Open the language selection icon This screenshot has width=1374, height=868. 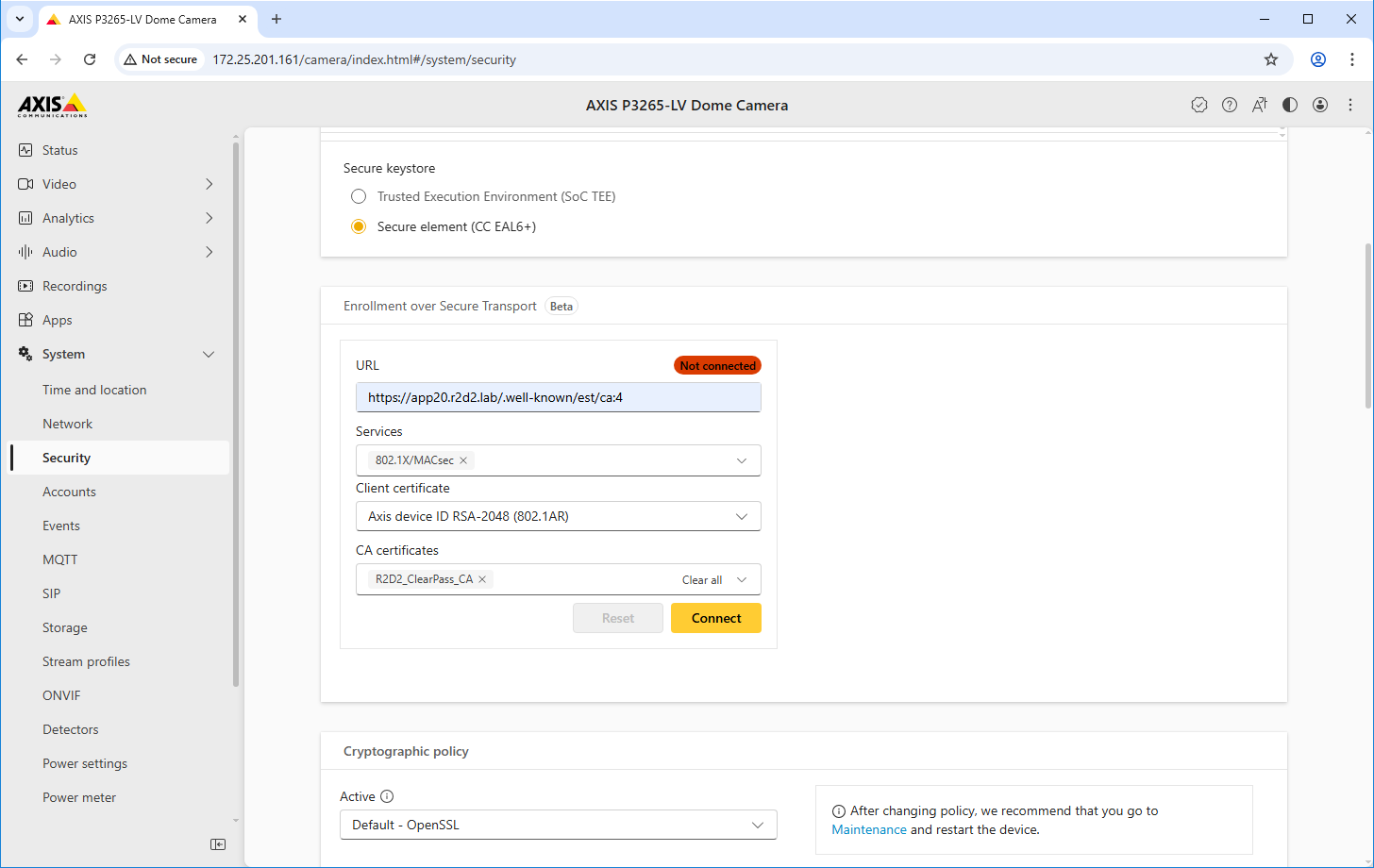tap(1260, 105)
